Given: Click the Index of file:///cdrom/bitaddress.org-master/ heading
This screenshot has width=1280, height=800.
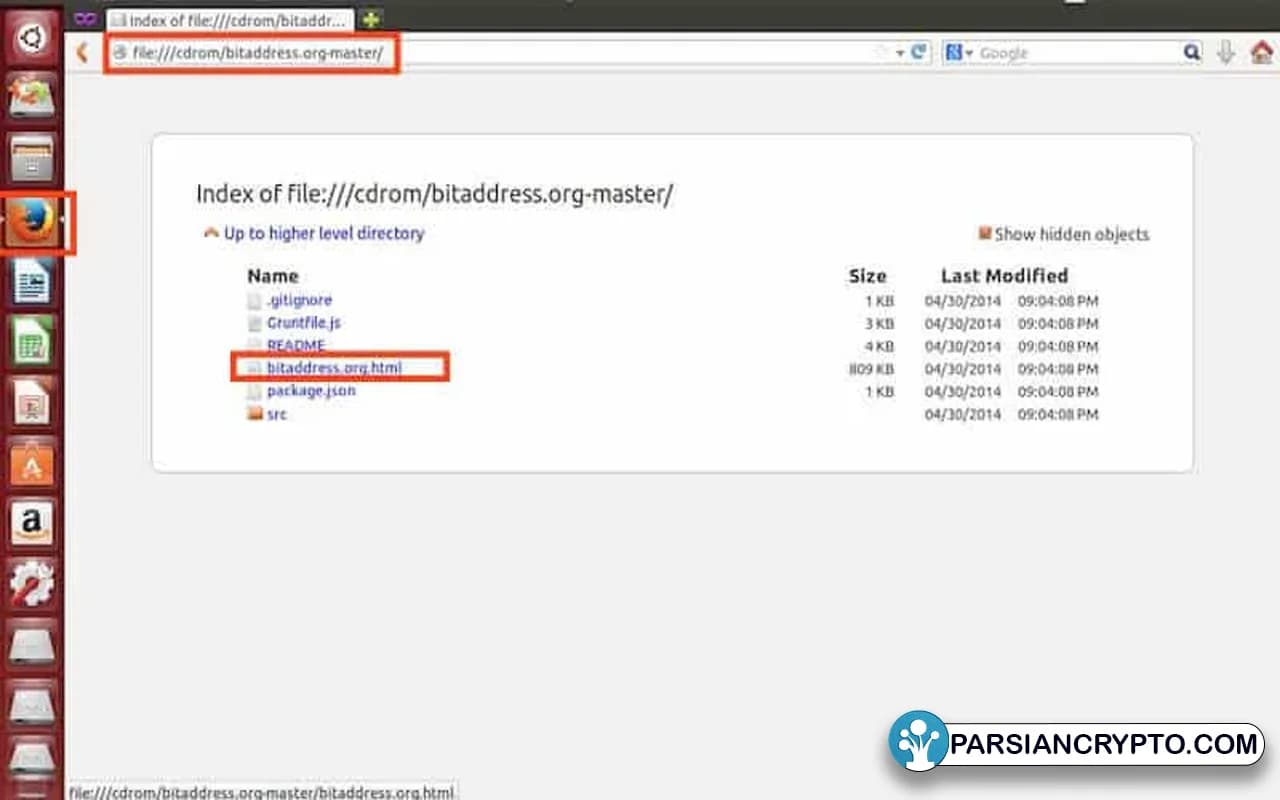Looking at the screenshot, I should (434, 194).
